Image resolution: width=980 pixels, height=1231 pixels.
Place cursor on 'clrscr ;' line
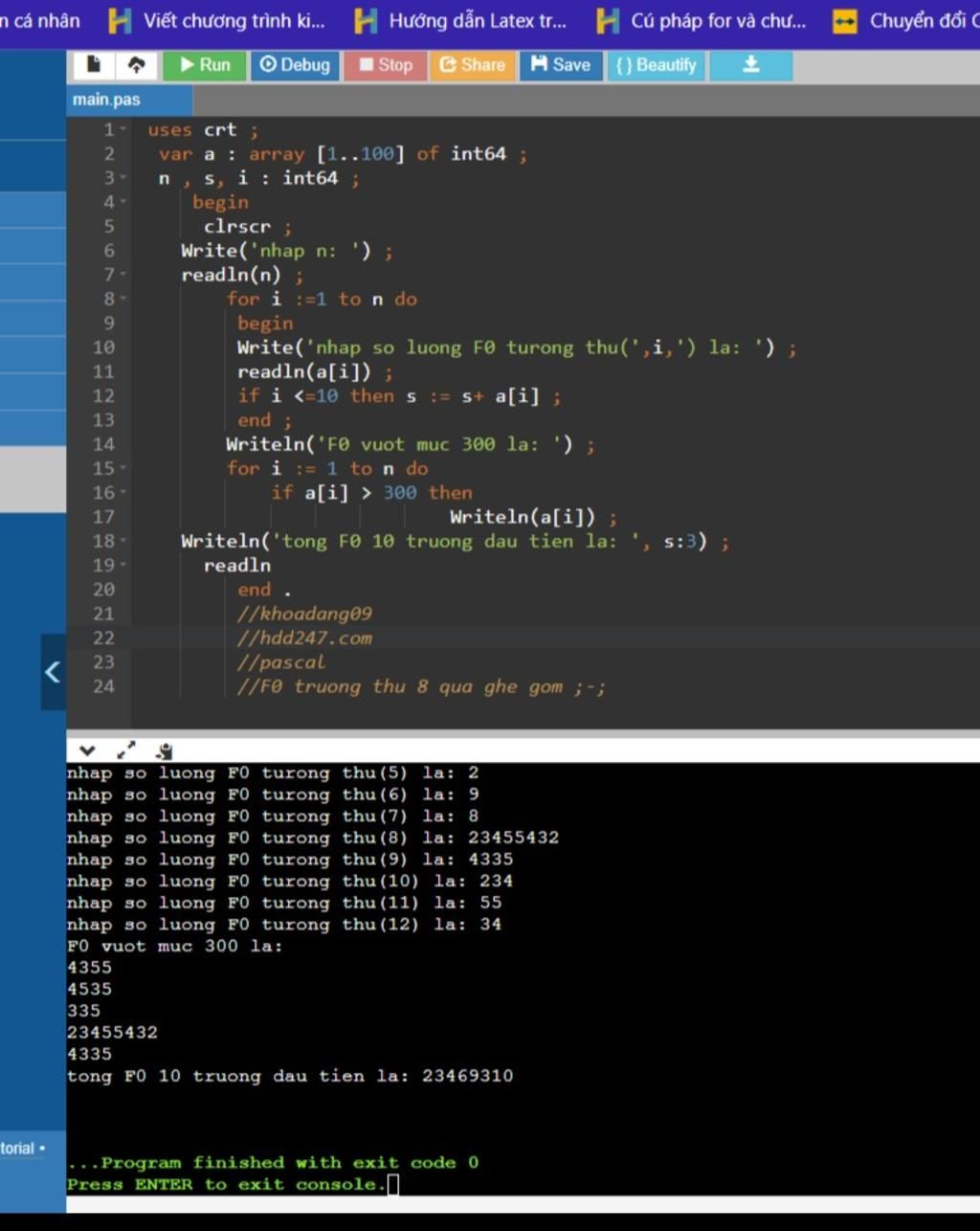(247, 227)
